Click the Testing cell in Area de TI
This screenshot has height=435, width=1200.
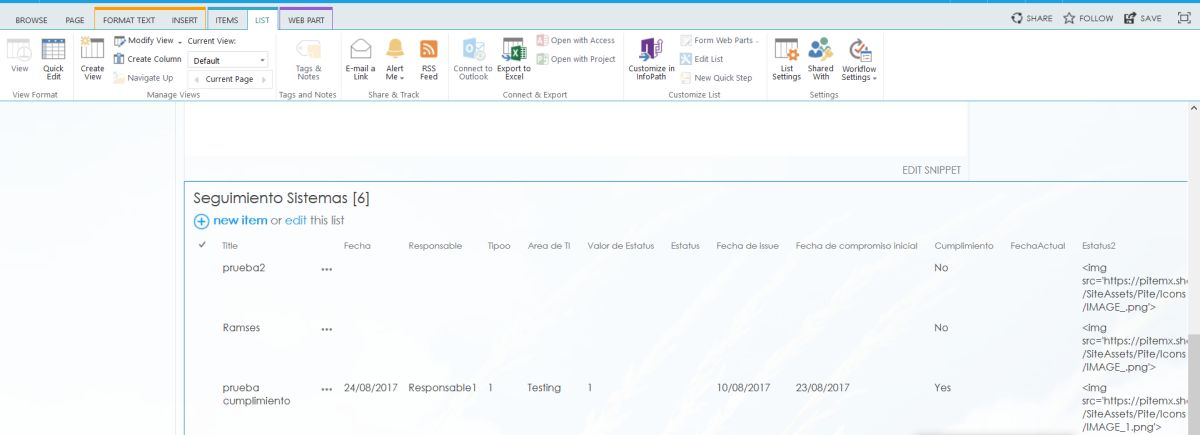(544, 387)
